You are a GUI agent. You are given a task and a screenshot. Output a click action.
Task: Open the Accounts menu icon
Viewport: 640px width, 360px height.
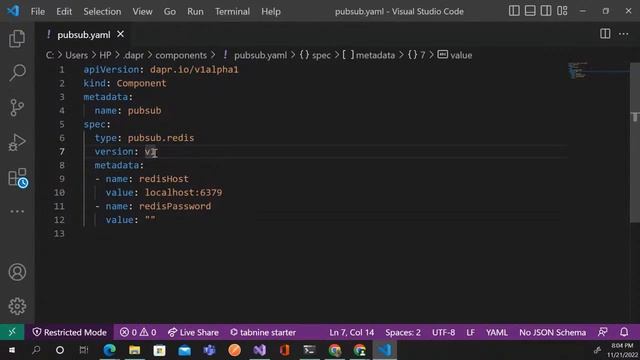pos(17,272)
